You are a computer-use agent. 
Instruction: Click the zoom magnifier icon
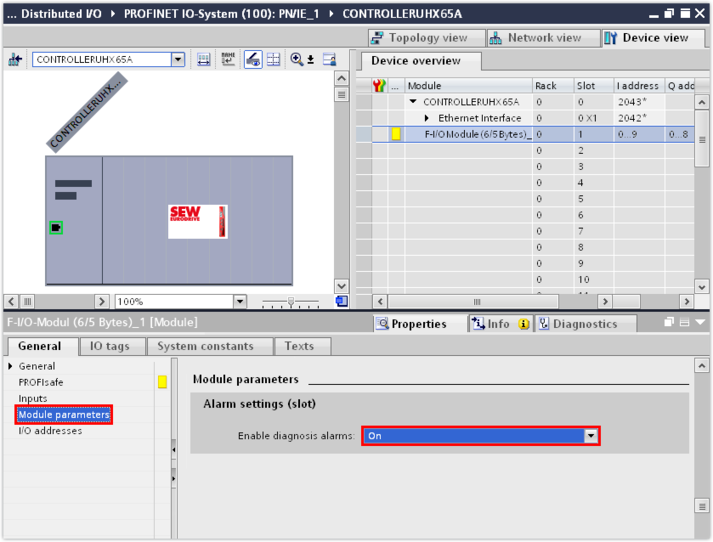pos(297,60)
